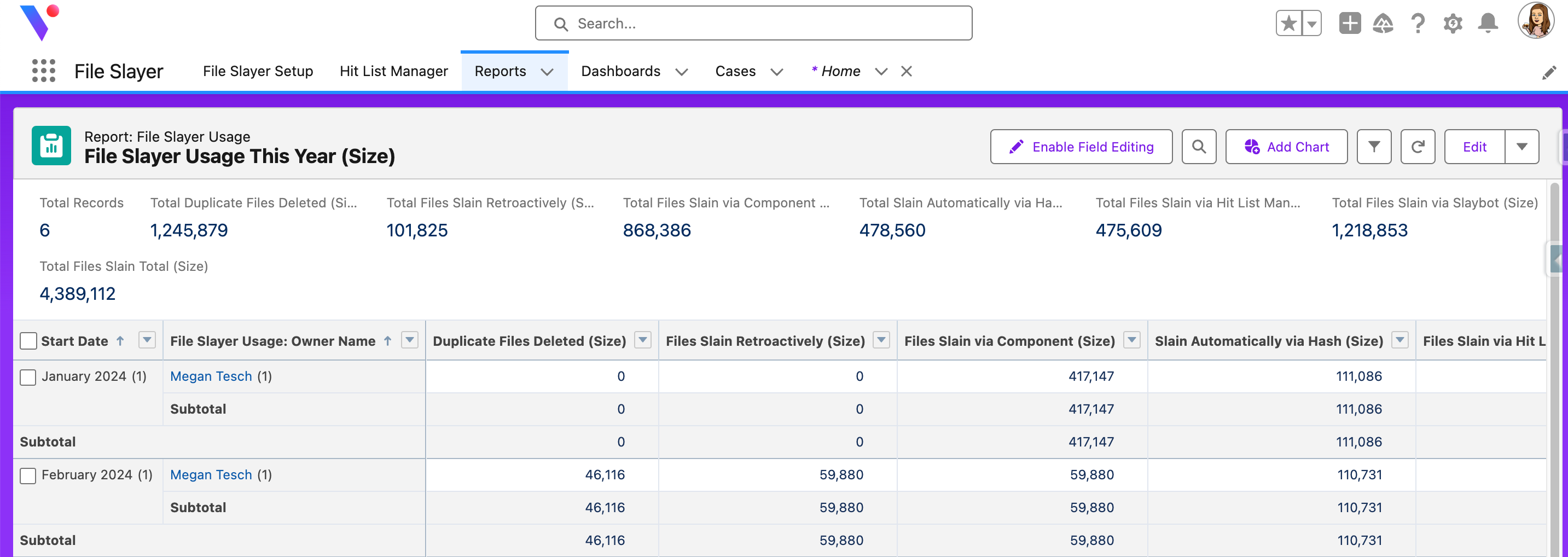Open the Setup gear icon
The height and width of the screenshot is (557, 1568).
(x=1453, y=24)
